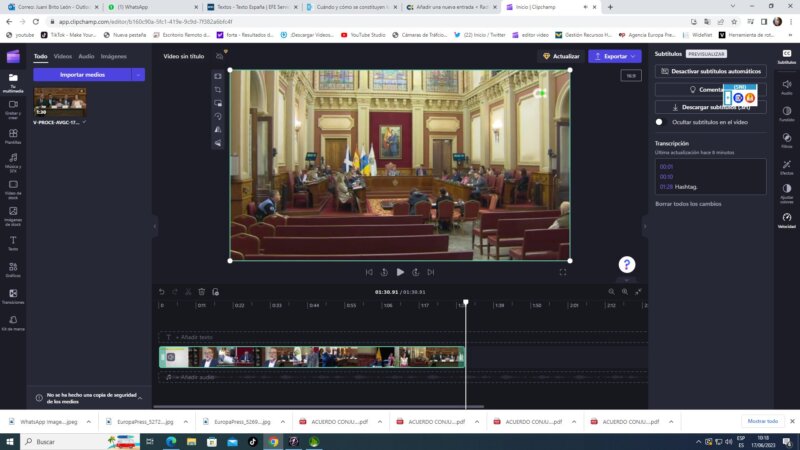Viewport: 800px width, 450px height.
Task: Open the Plantillas sidebar section
Action: 13,136
